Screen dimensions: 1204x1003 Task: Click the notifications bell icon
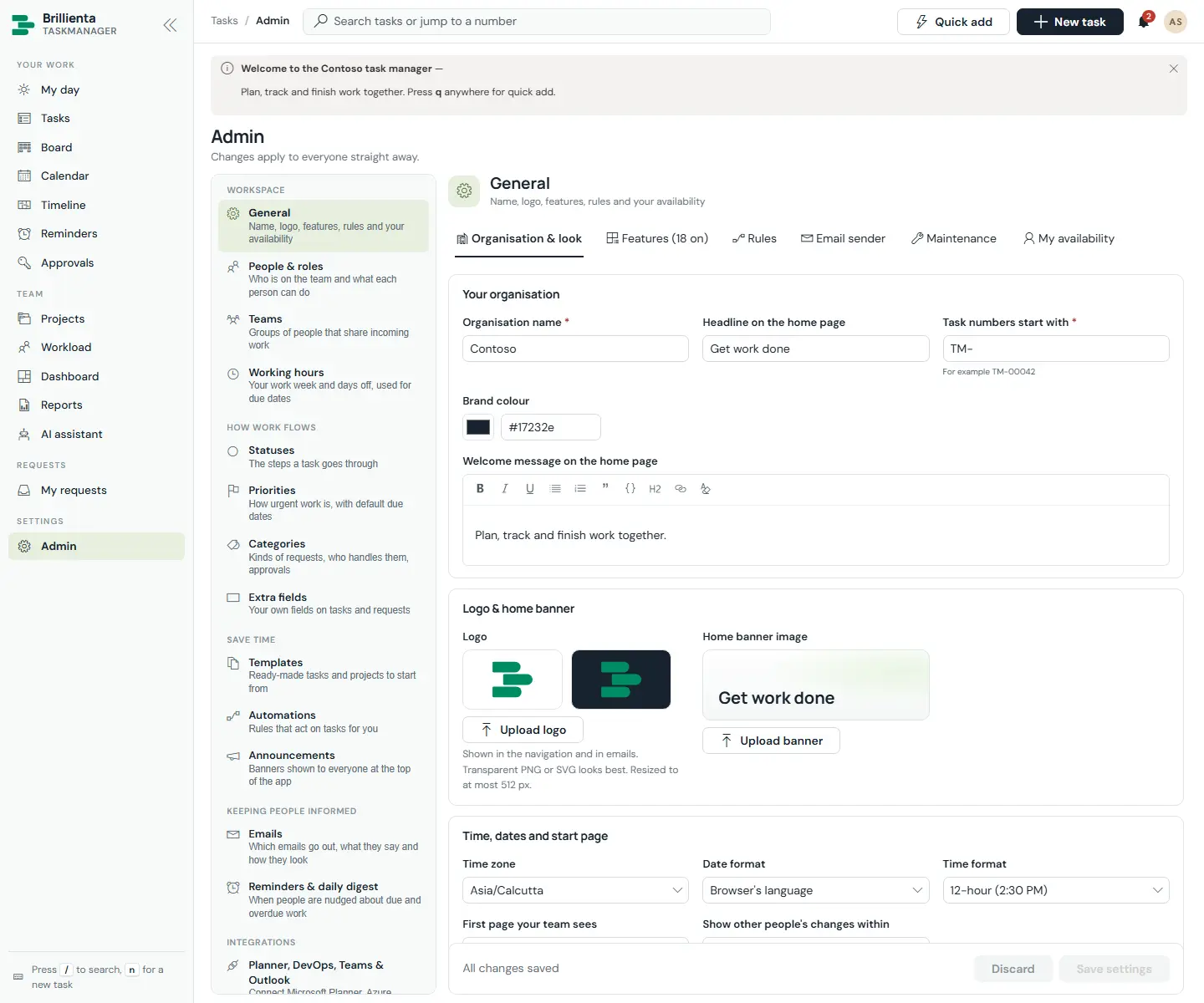1144,22
